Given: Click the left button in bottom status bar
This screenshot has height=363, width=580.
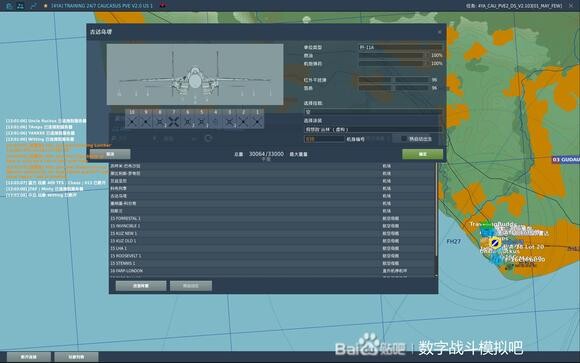Looking at the screenshot, I should tap(29, 357).
